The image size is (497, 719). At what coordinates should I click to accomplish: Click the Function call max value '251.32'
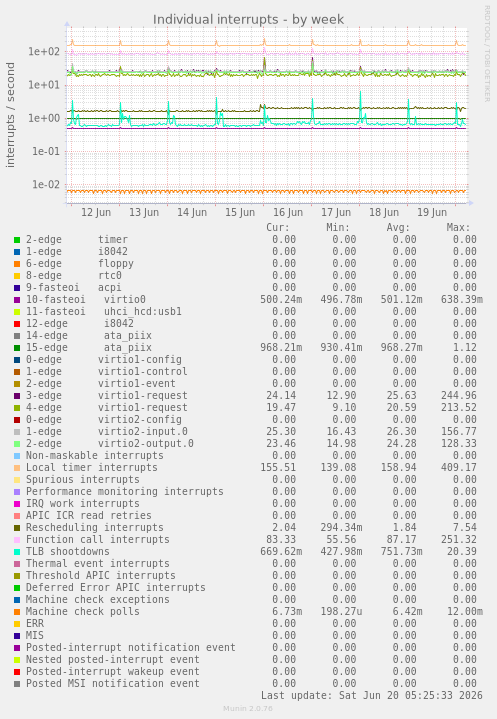coord(459,540)
